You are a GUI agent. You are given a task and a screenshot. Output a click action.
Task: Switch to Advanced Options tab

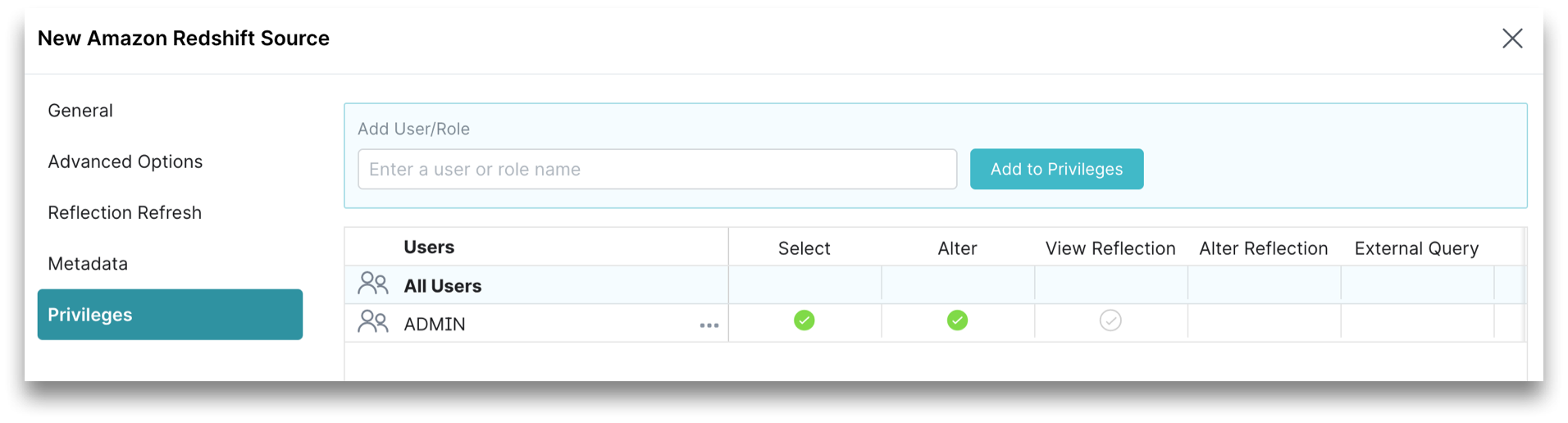125,161
